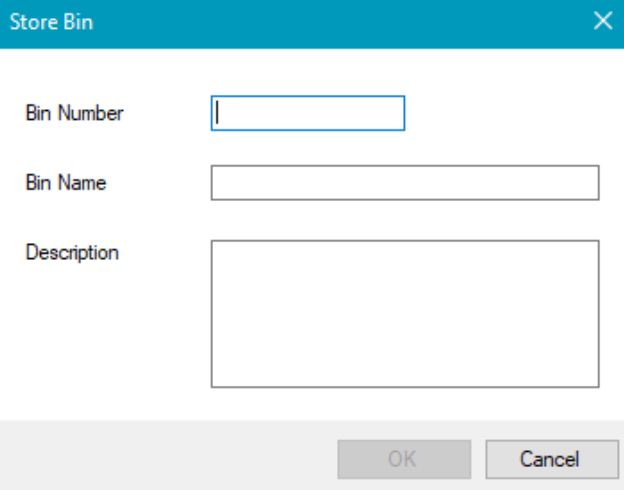
Task: Confirm the new bin with OK
Action: pos(401,459)
